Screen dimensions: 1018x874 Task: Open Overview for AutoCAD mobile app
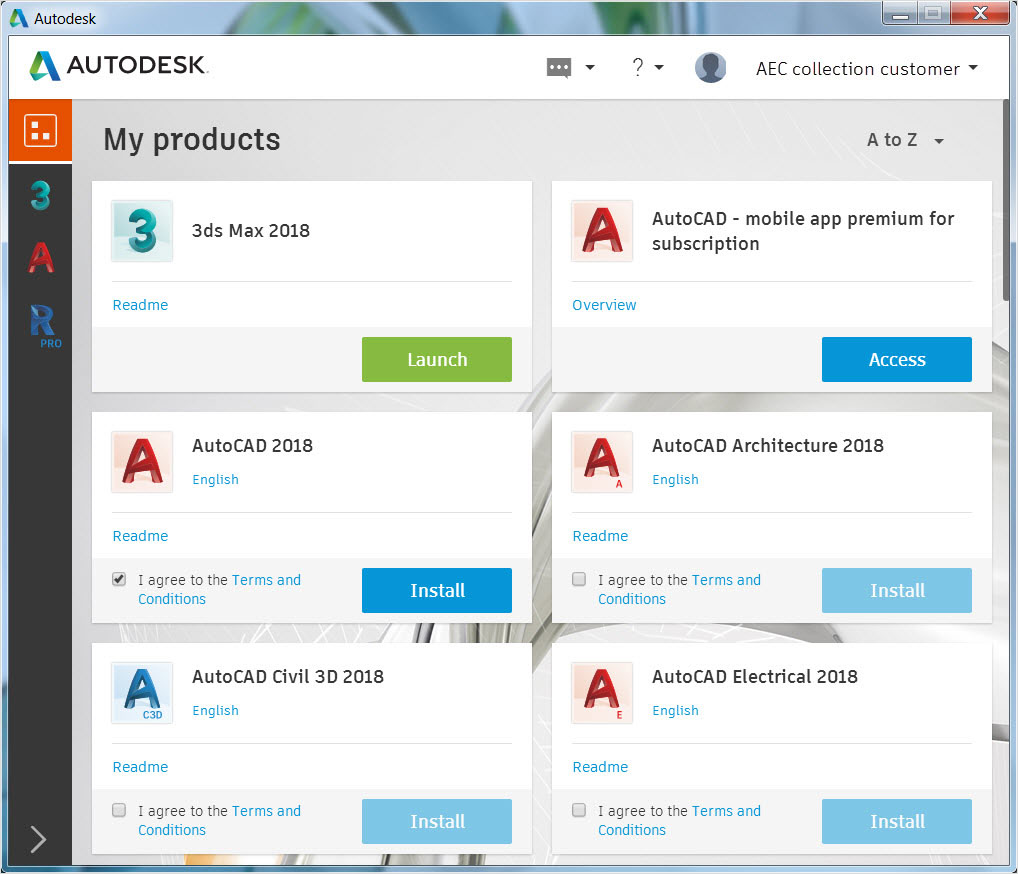click(604, 305)
